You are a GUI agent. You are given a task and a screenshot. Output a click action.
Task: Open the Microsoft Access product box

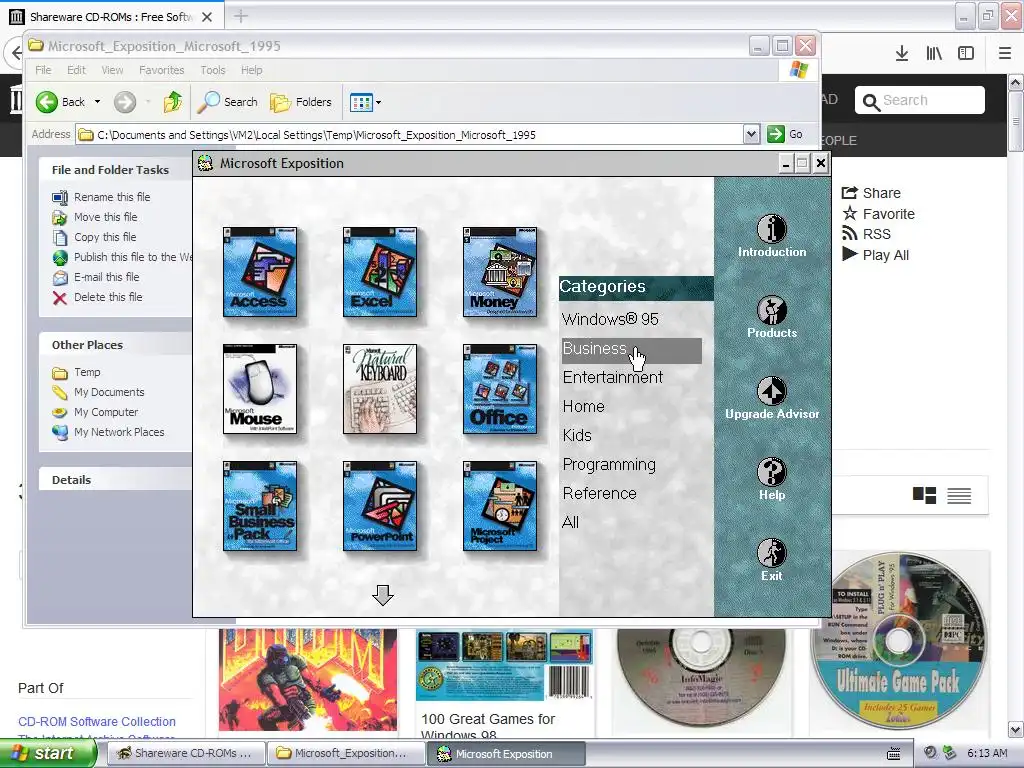[260, 272]
